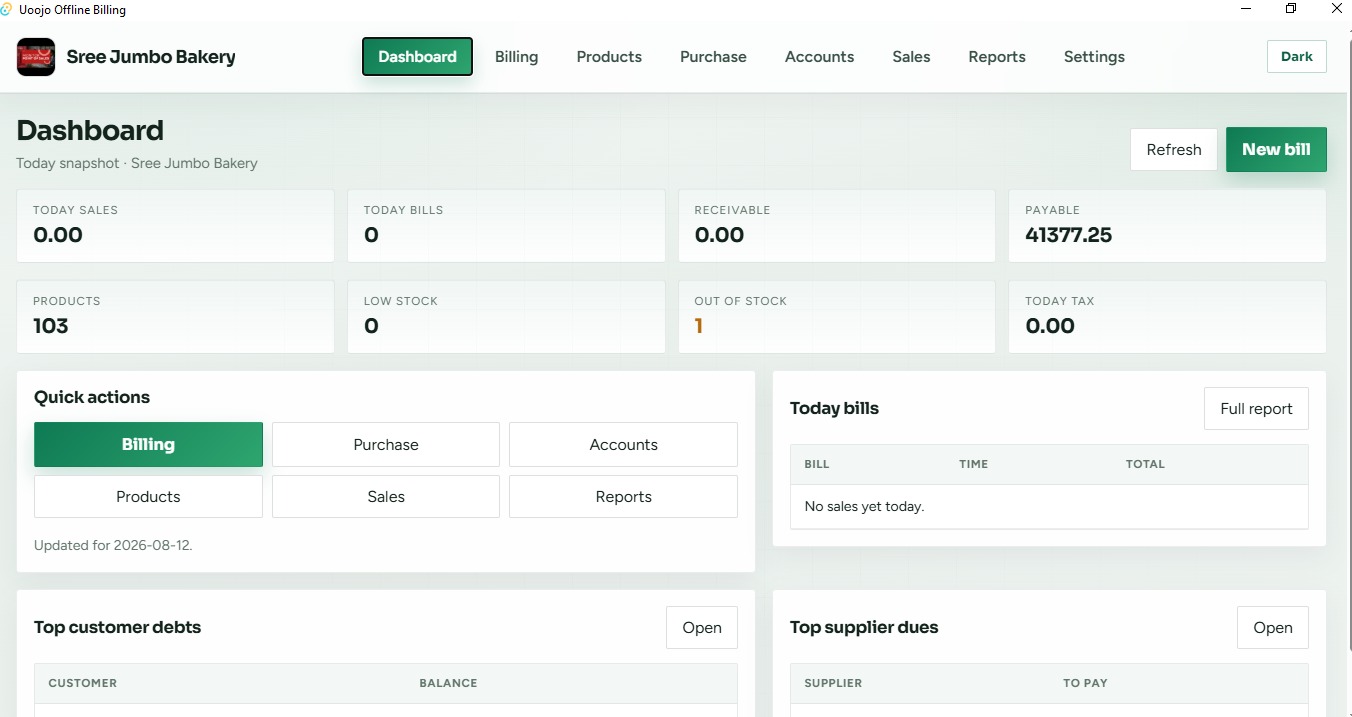Toggle Dark theme mode
Viewport: 1352px width, 717px height.
1296,57
